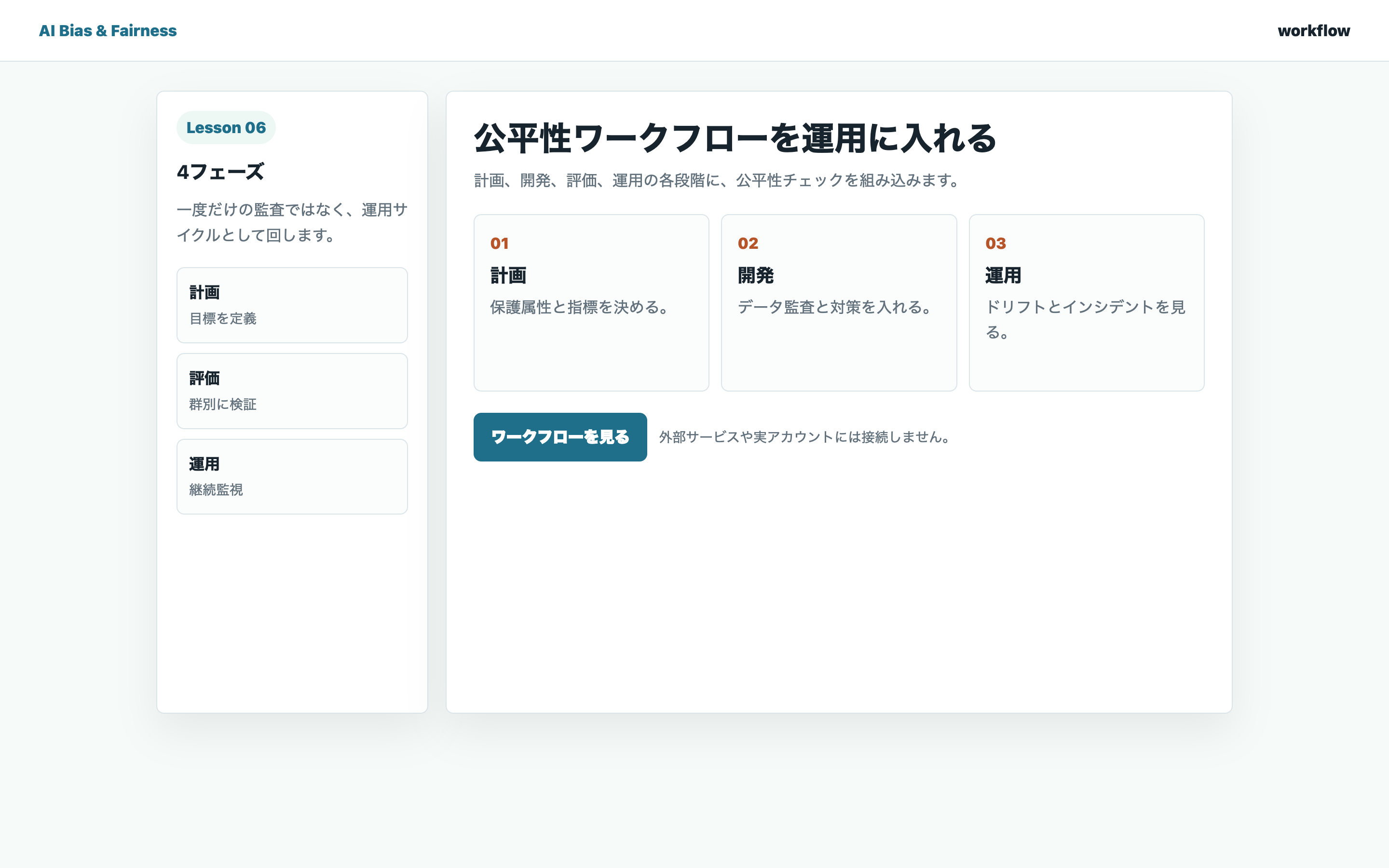Click the AI Bias & Fairness logo link

[x=108, y=30]
